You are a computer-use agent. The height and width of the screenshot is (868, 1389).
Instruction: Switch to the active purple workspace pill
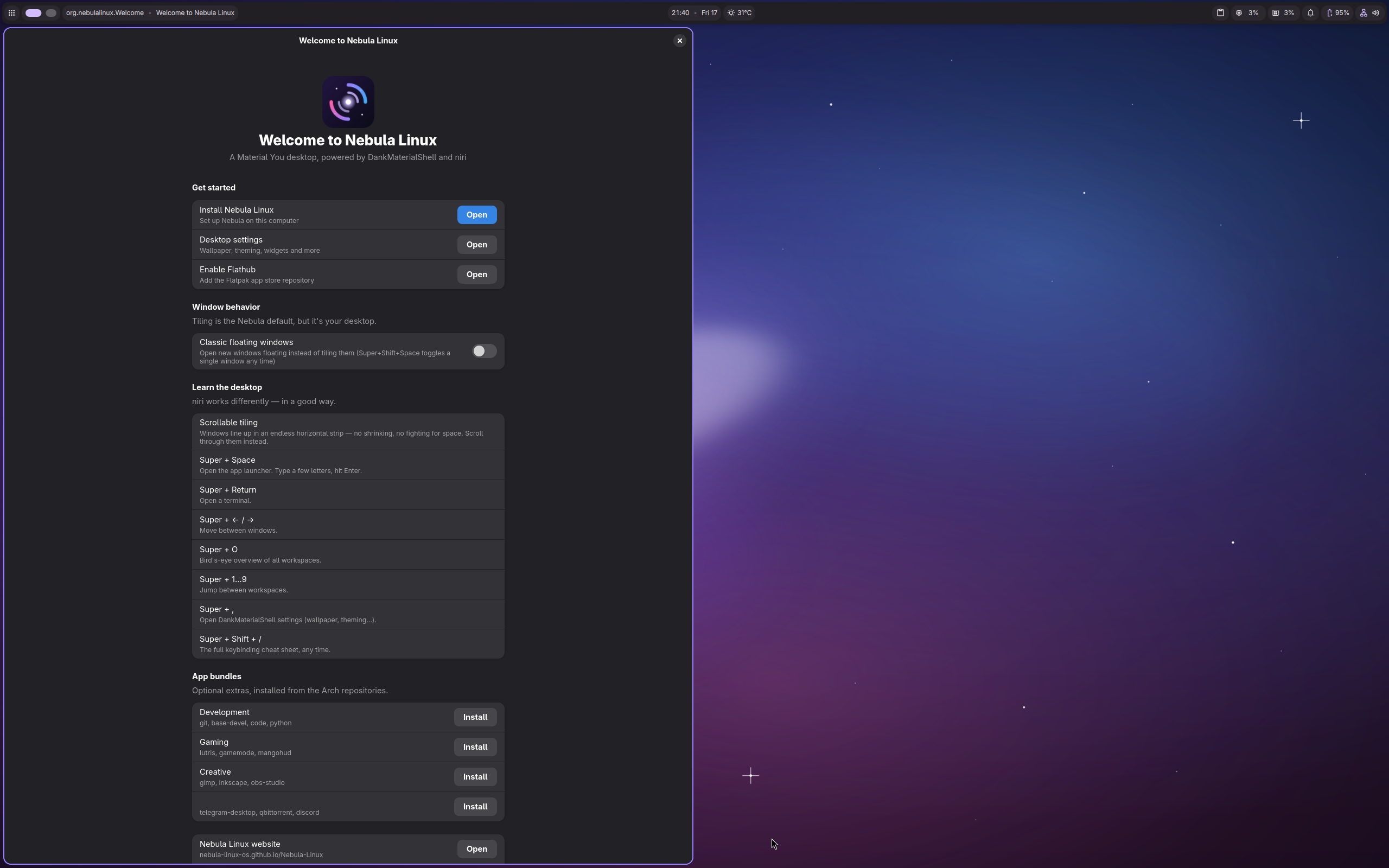[33, 12]
